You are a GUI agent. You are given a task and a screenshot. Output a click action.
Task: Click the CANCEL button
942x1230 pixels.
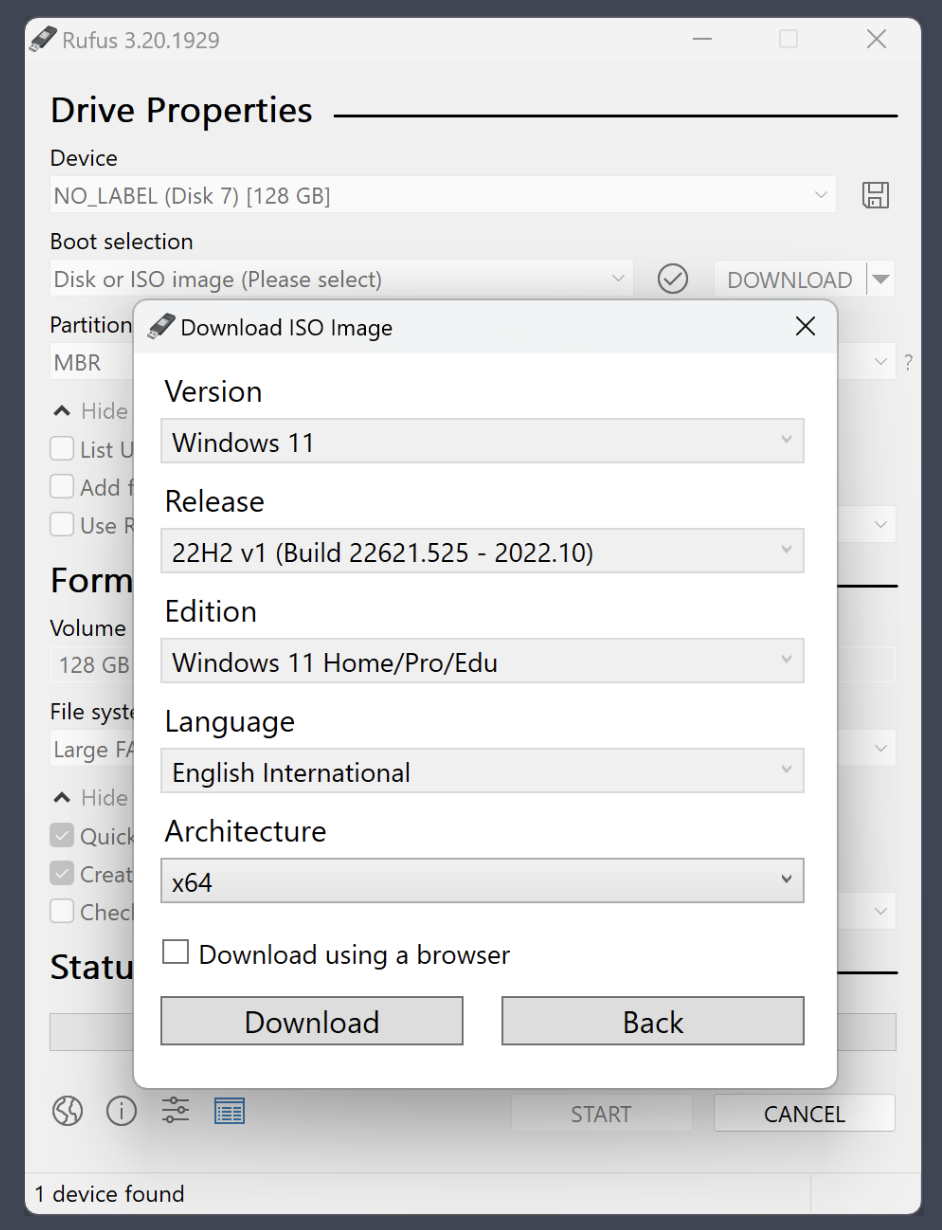804,1113
